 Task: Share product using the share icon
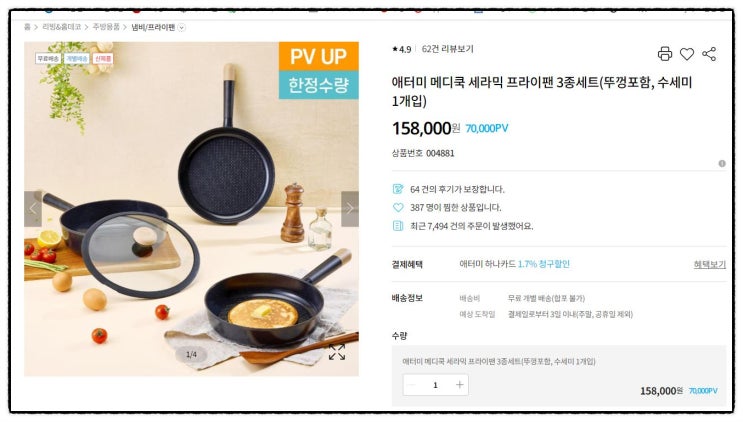coord(709,54)
